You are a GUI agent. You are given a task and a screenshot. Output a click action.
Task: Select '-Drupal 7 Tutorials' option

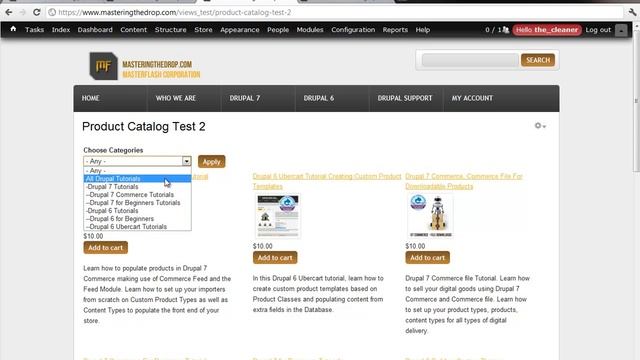coord(137,187)
